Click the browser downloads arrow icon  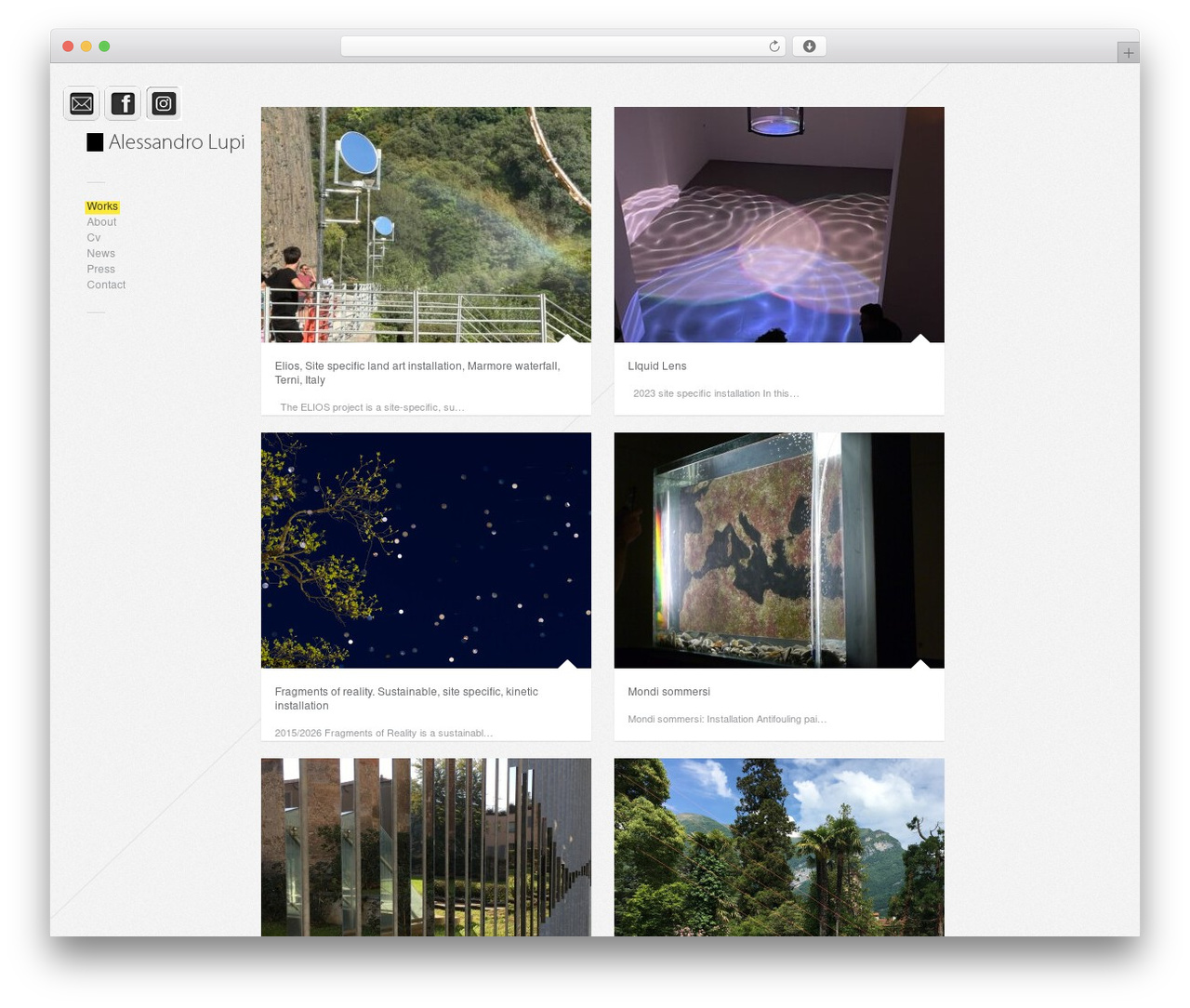click(x=809, y=46)
